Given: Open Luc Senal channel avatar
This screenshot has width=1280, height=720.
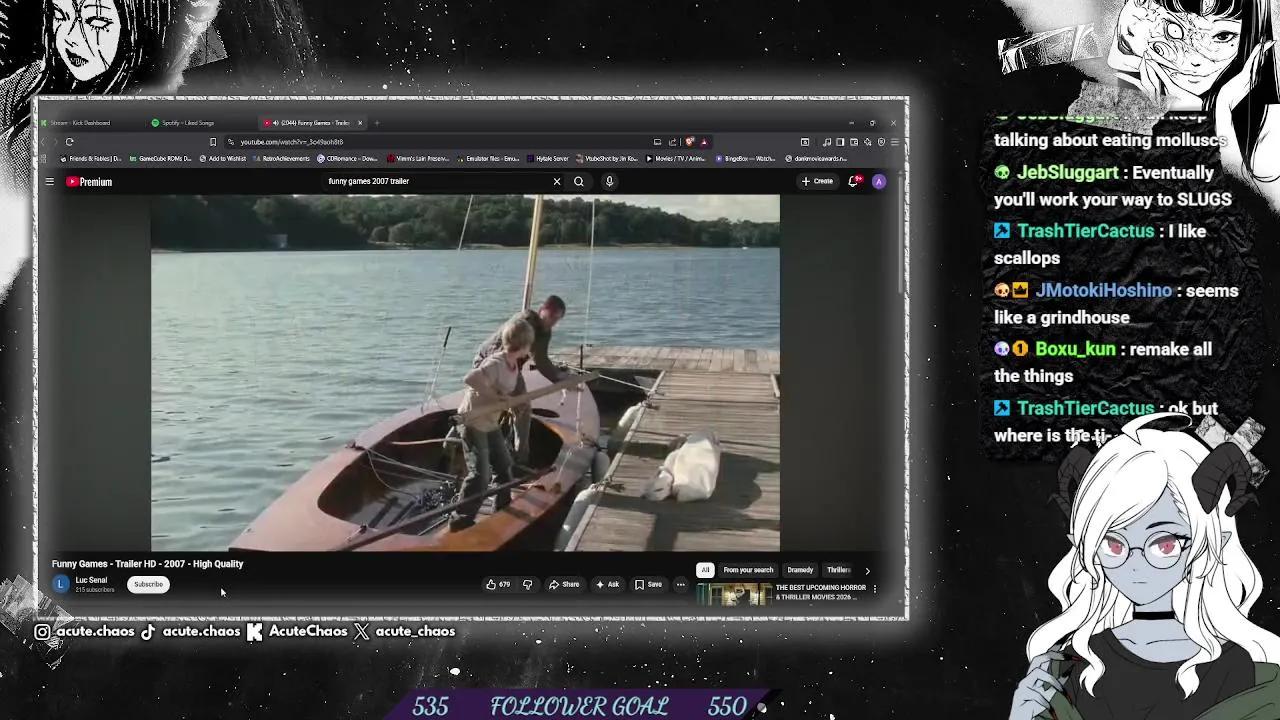Looking at the screenshot, I should [61, 585].
